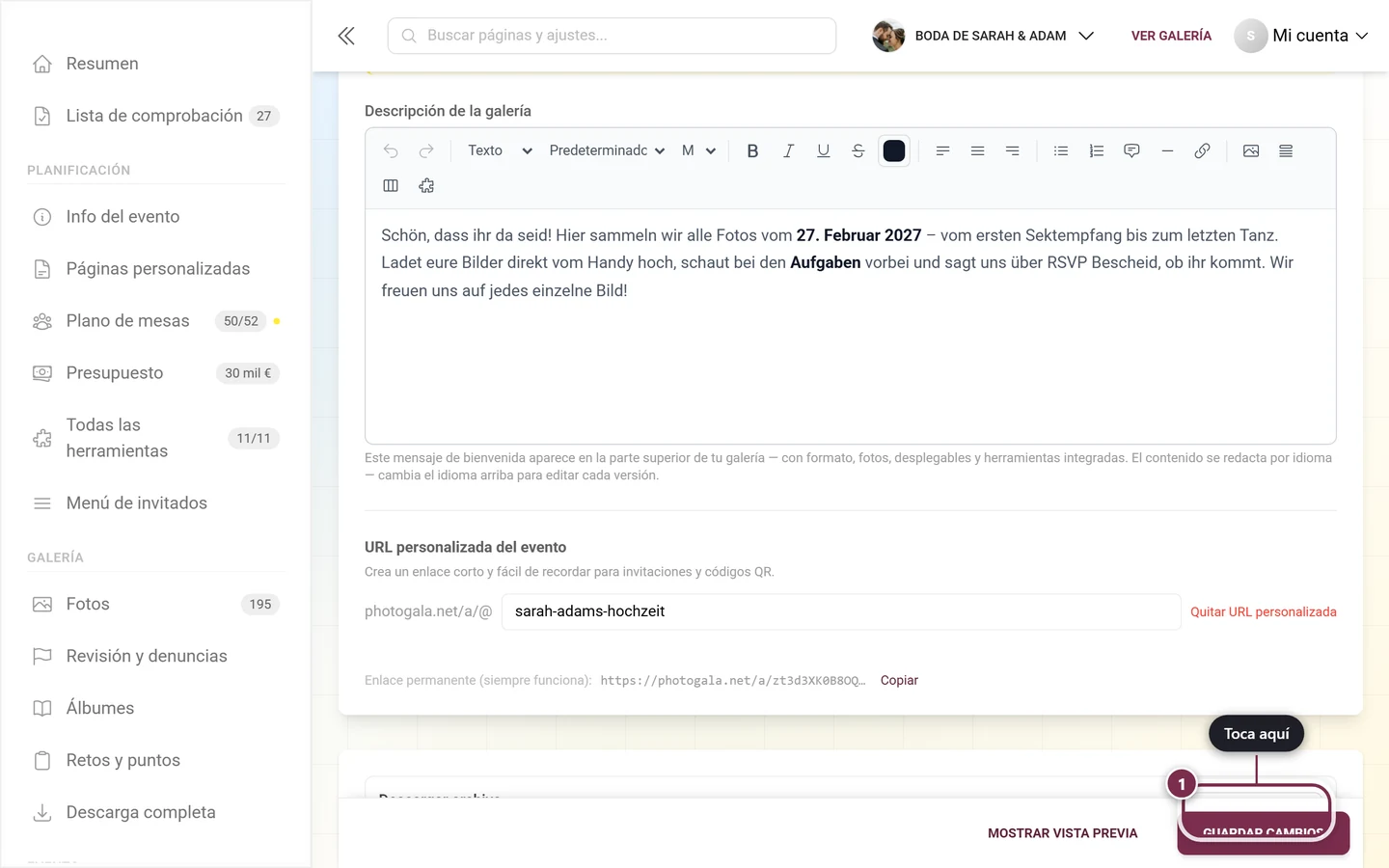Click Mostrar vista previa
Image resolution: width=1389 pixels, height=868 pixels.
pos(1062,833)
